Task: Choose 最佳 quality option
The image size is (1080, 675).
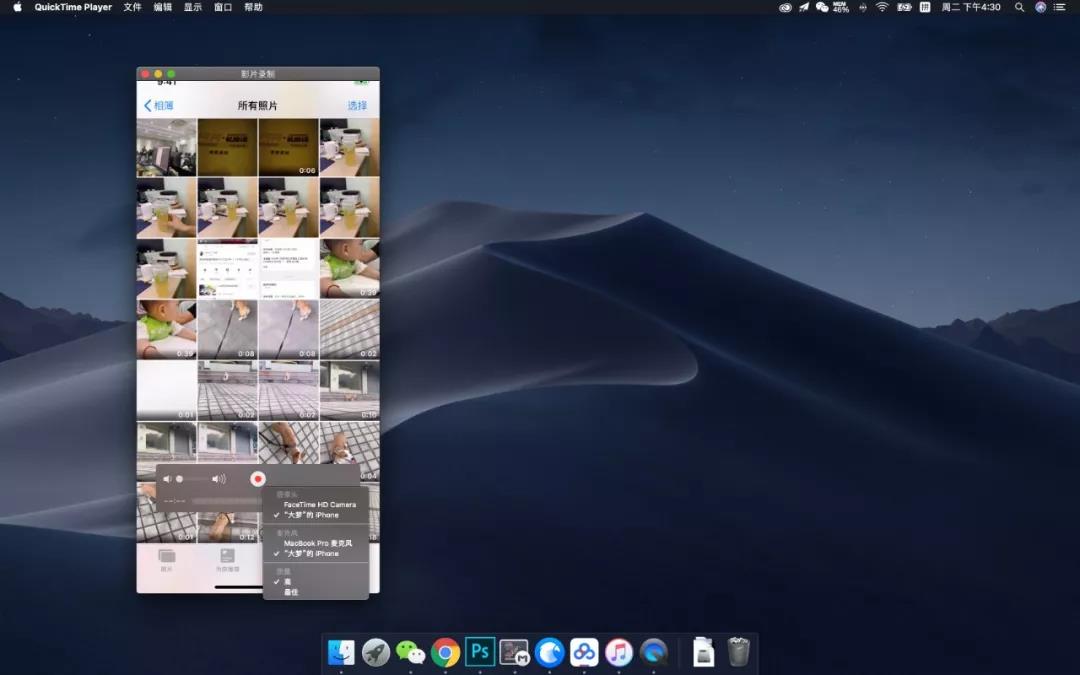Action: pyautogui.click(x=291, y=592)
